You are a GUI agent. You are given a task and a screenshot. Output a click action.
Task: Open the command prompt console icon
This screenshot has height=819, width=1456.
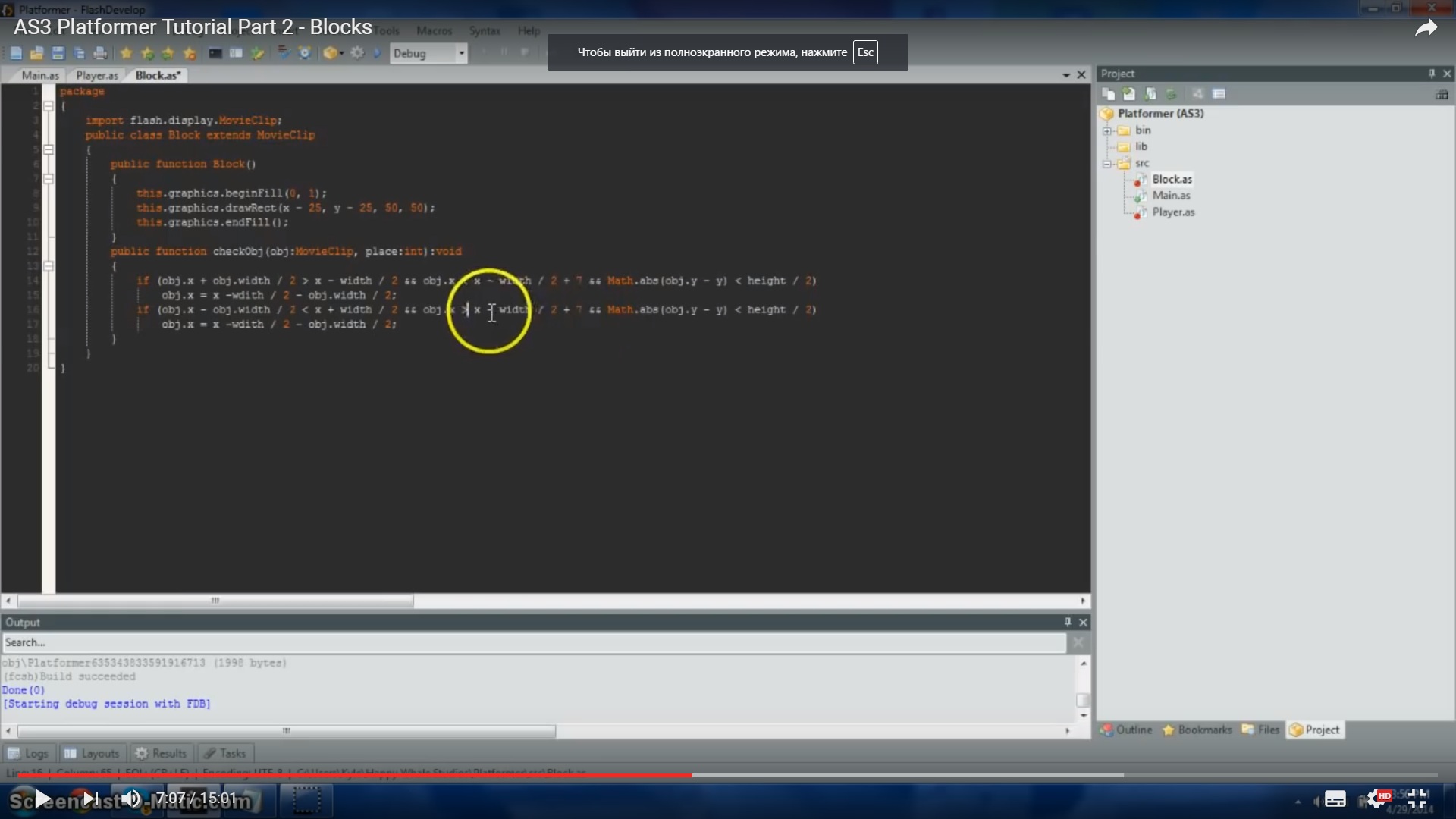point(215,53)
